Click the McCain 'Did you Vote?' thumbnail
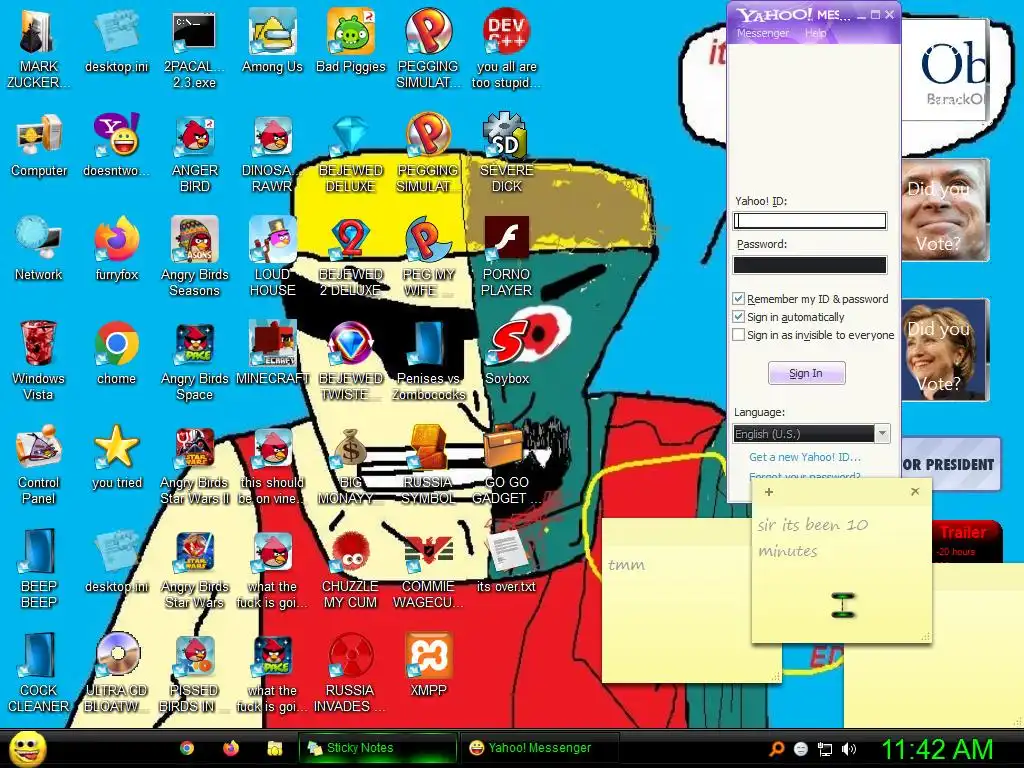Viewport: 1024px width, 768px height. [x=946, y=210]
